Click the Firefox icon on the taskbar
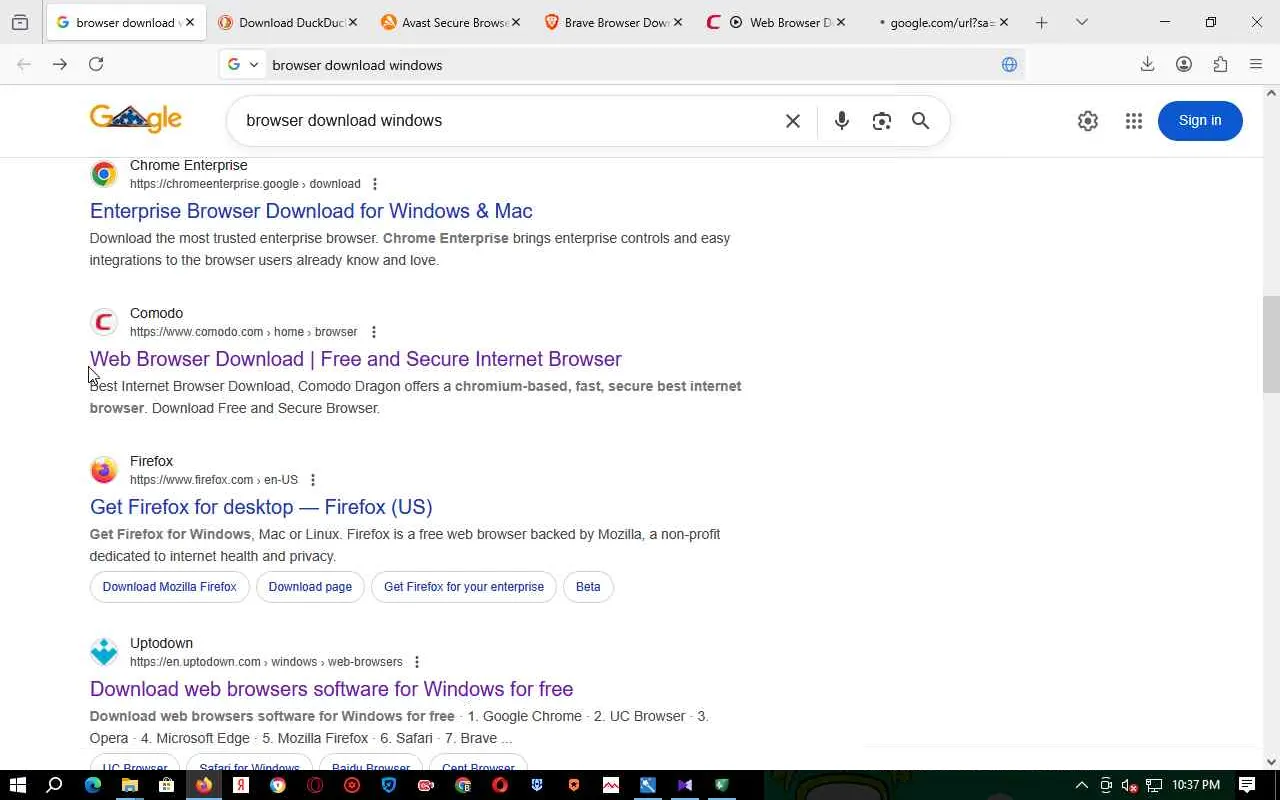The image size is (1280, 800). [x=204, y=785]
